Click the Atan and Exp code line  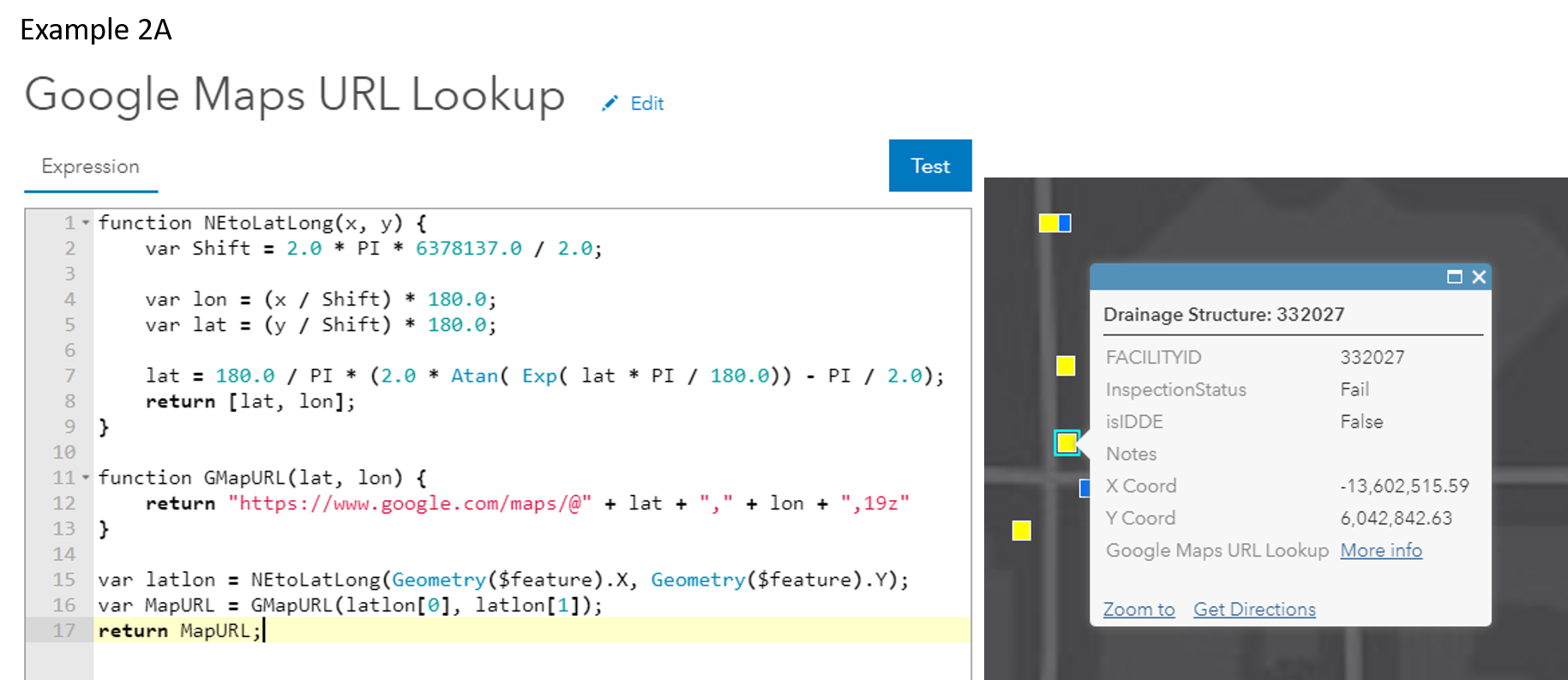click(x=544, y=376)
